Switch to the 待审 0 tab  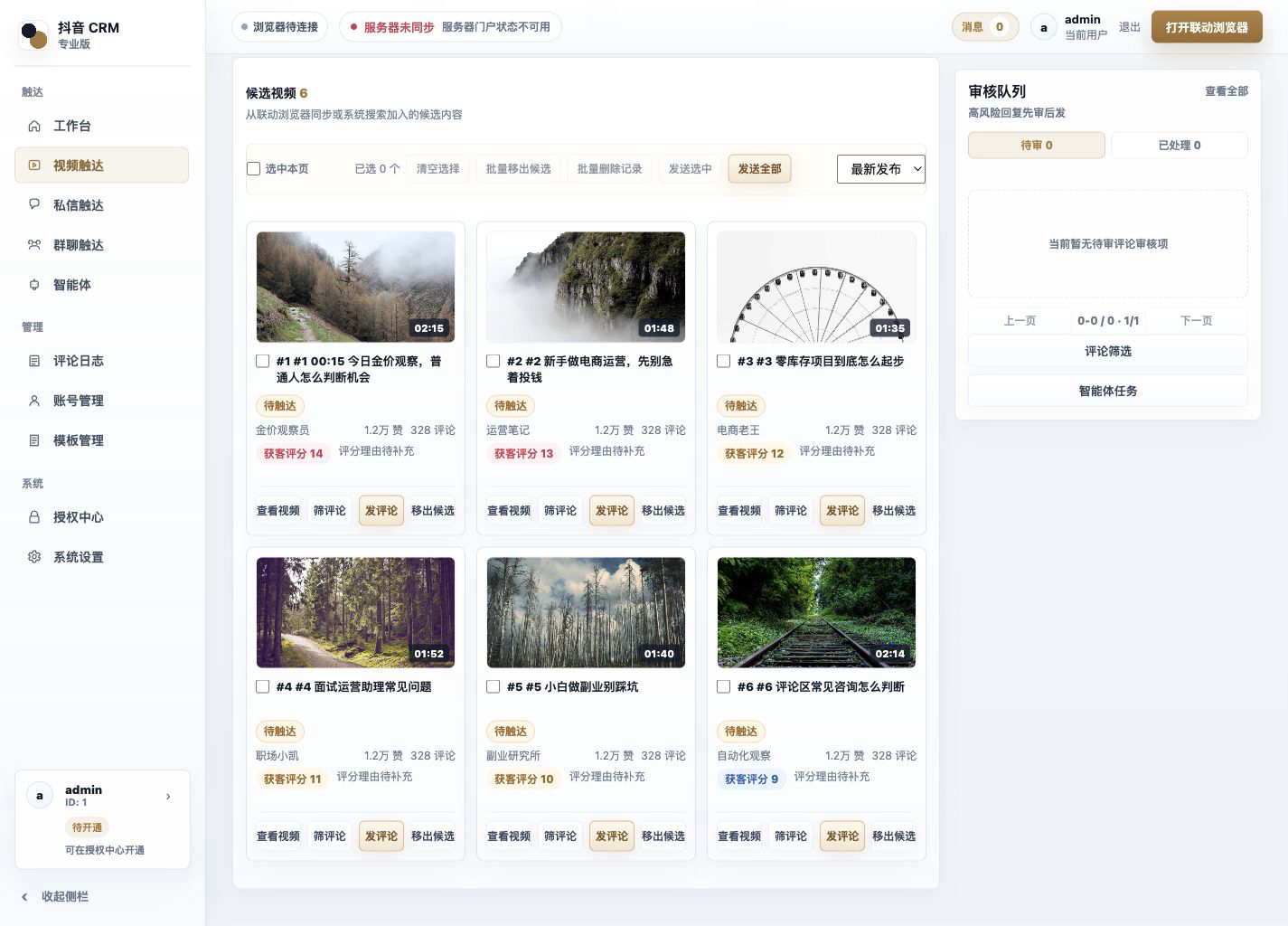(1037, 145)
